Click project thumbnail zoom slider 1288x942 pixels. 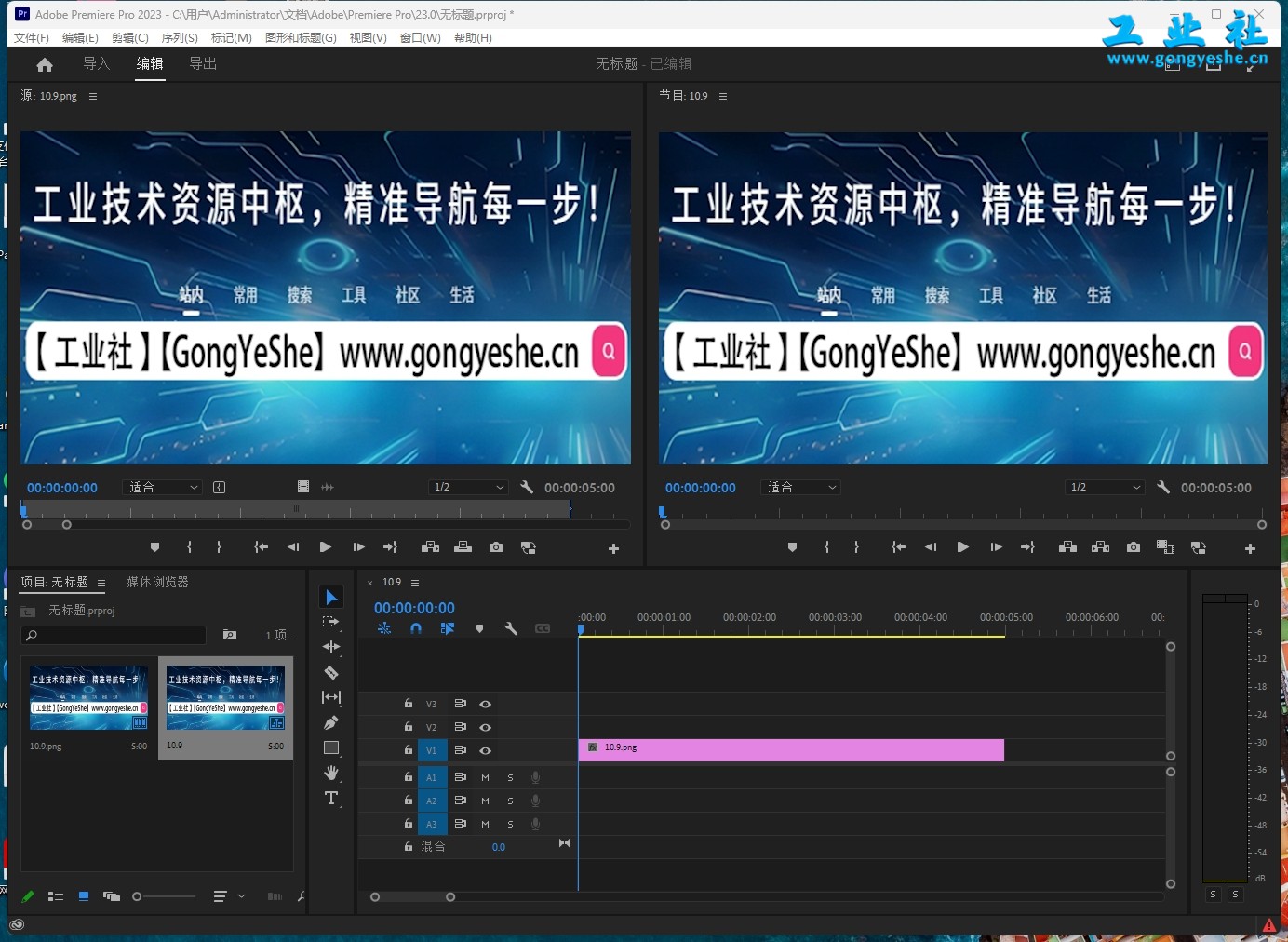pos(164,896)
